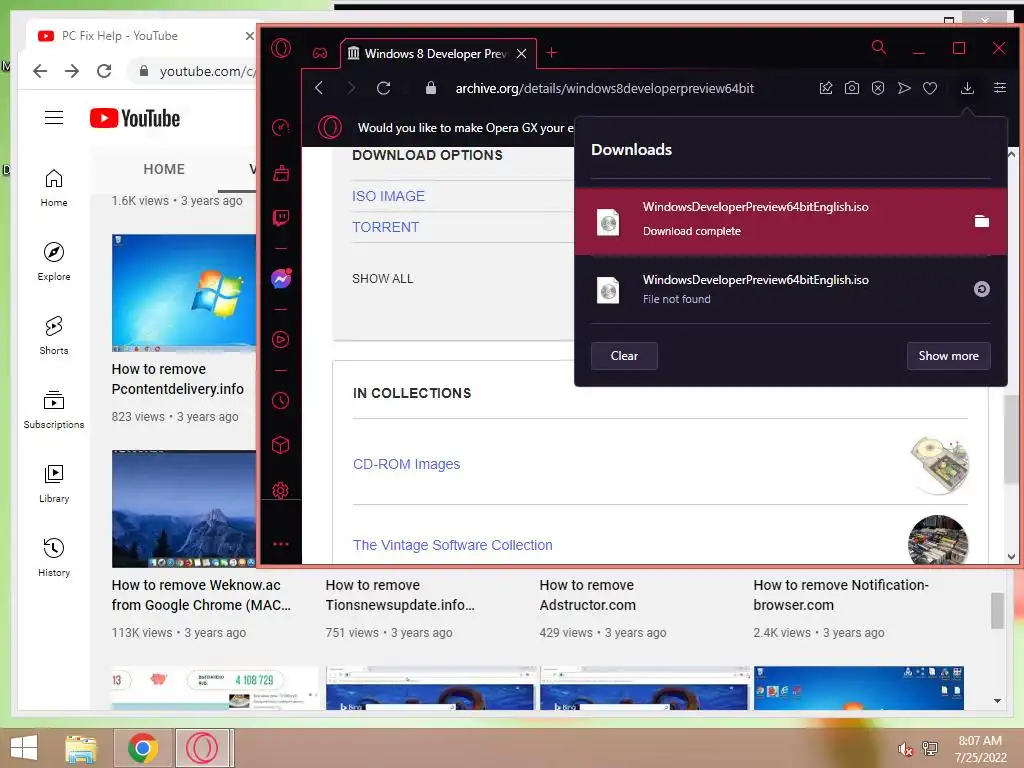Open GX Corner gamepad icon

[320, 53]
